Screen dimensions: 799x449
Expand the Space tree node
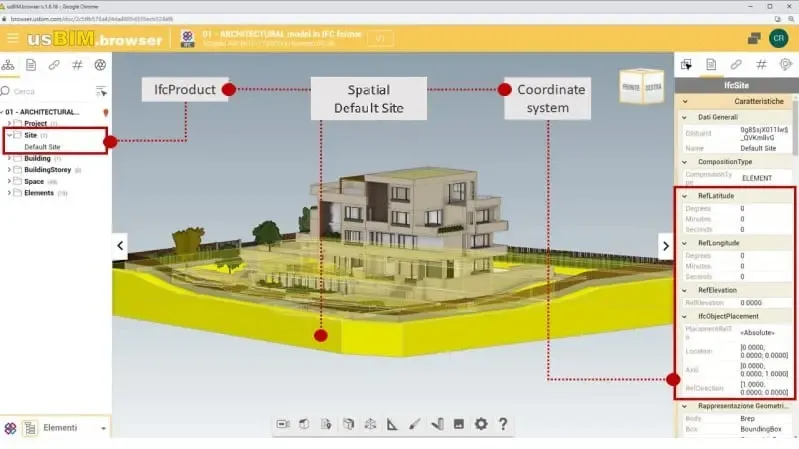(9, 181)
